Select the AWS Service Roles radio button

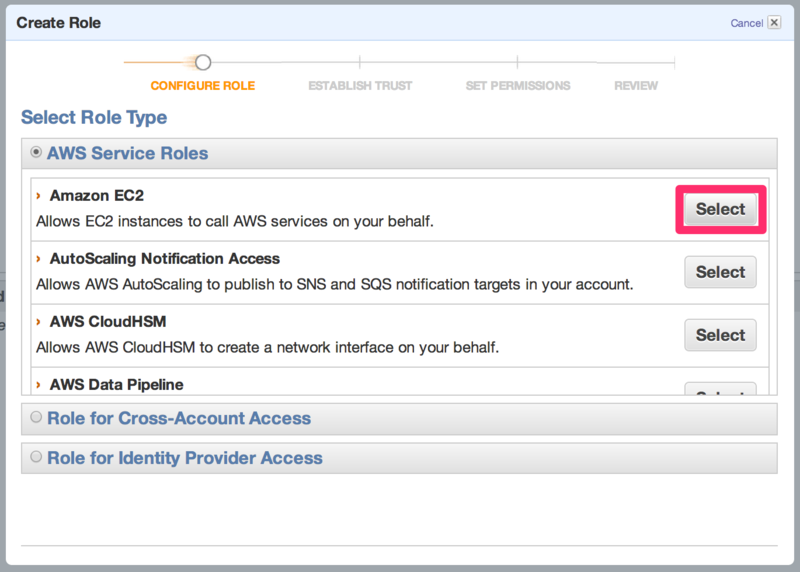click(x=36, y=152)
